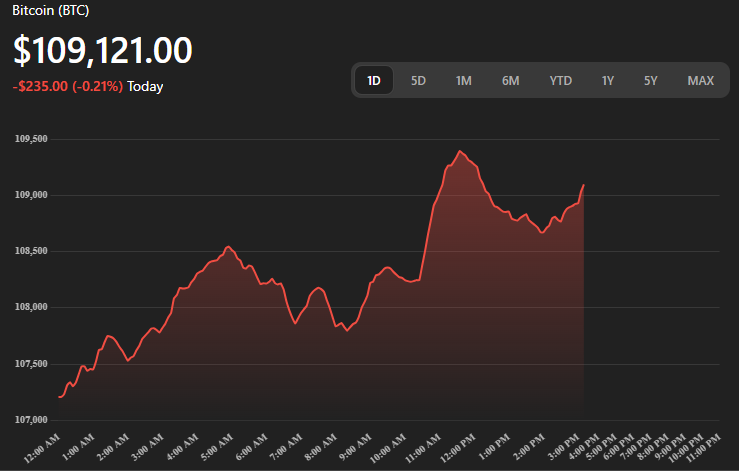The height and width of the screenshot is (471, 739).
Task: Select the 1D time range tab
Action: [374, 80]
